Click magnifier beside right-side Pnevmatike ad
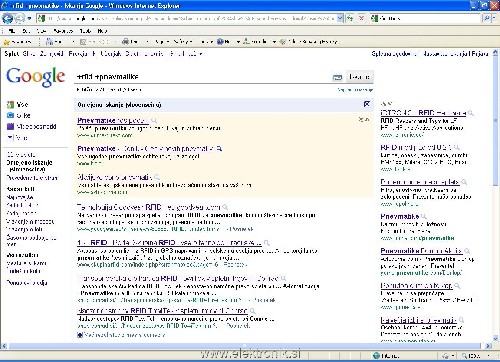 pos(424,217)
